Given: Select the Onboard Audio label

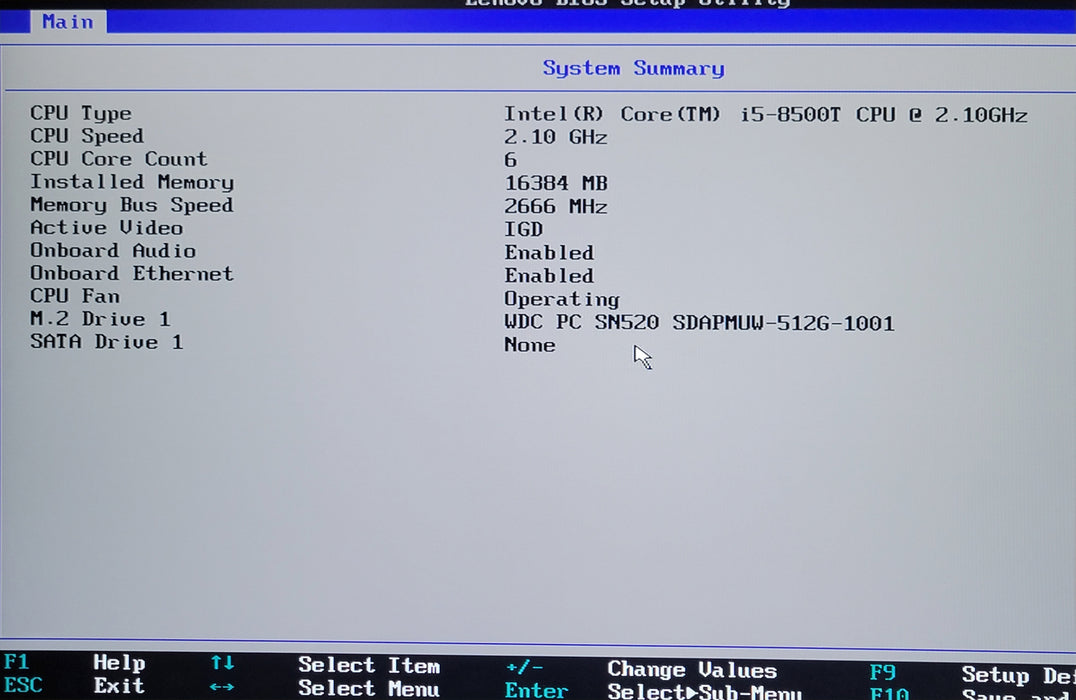Looking at the screenshot, I should pos(113,250).
